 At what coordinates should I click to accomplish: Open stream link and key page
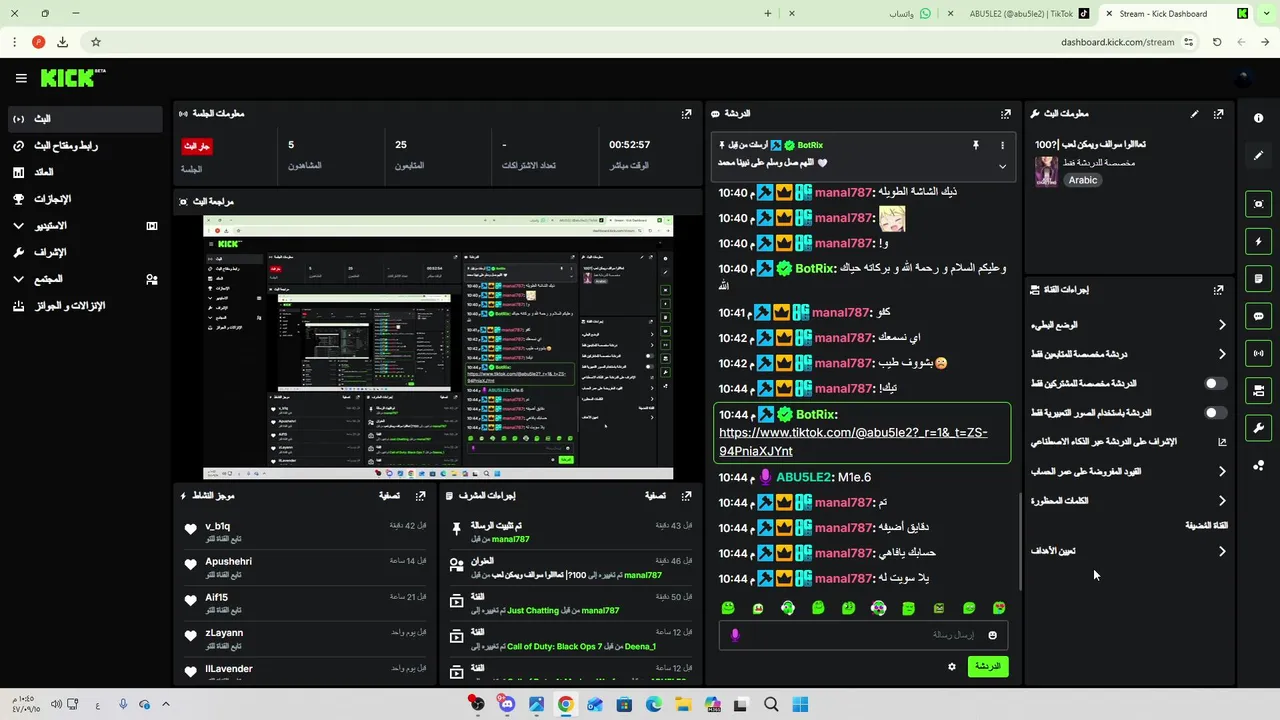pos(85,146)
